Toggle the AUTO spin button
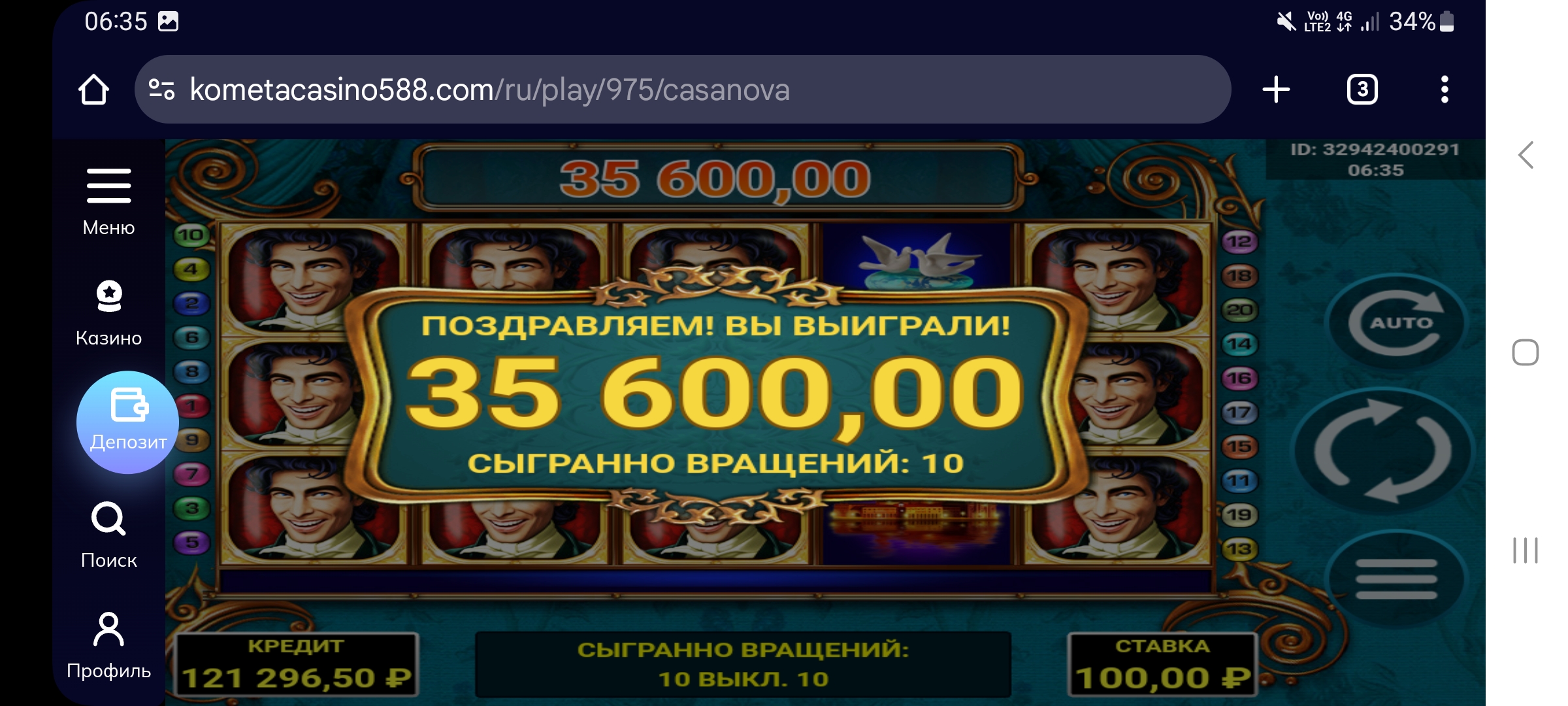 1397,323
